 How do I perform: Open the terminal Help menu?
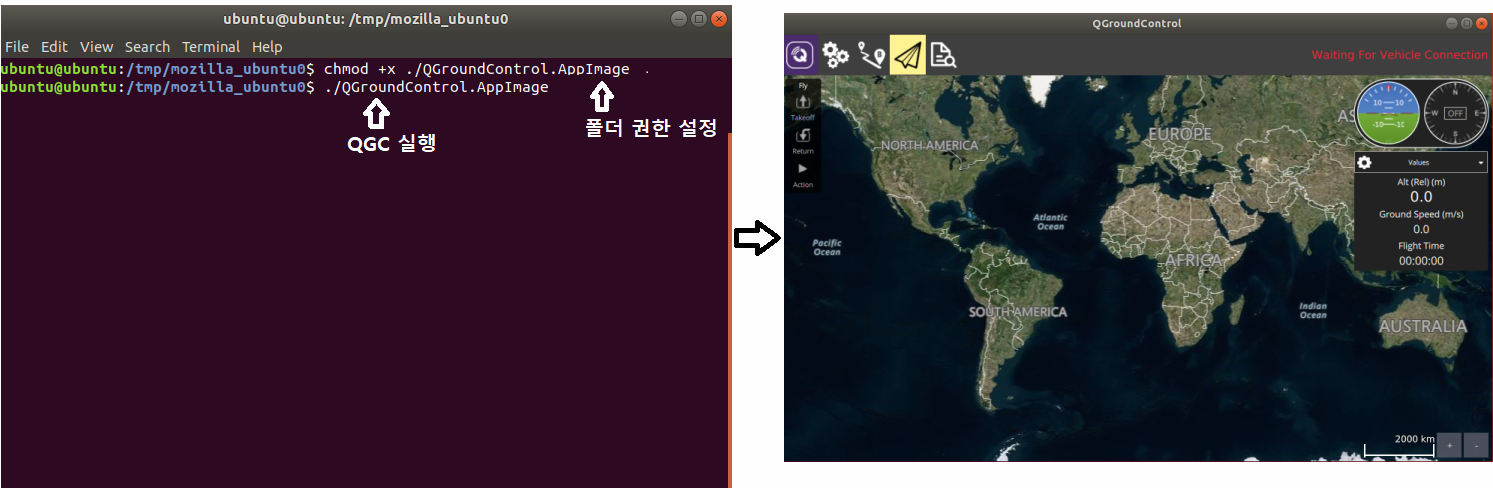(x=267, y=47)
